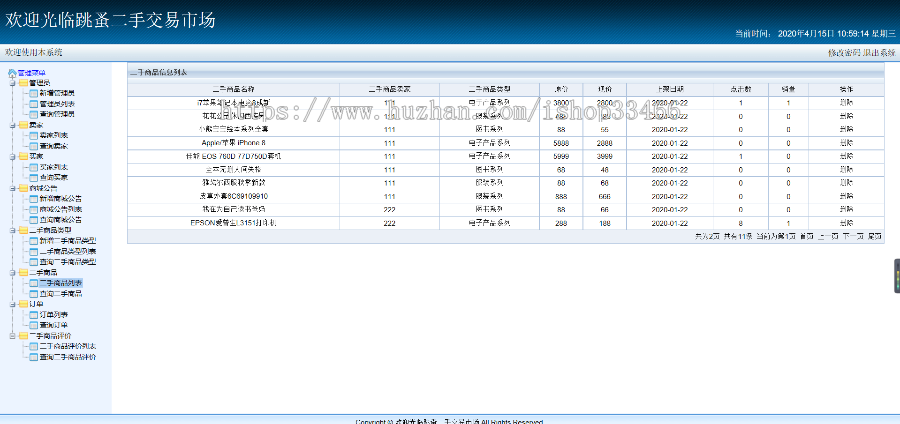Click the home icon beside 管理菜单
This screenshot has height=424, width=900.
12,73
